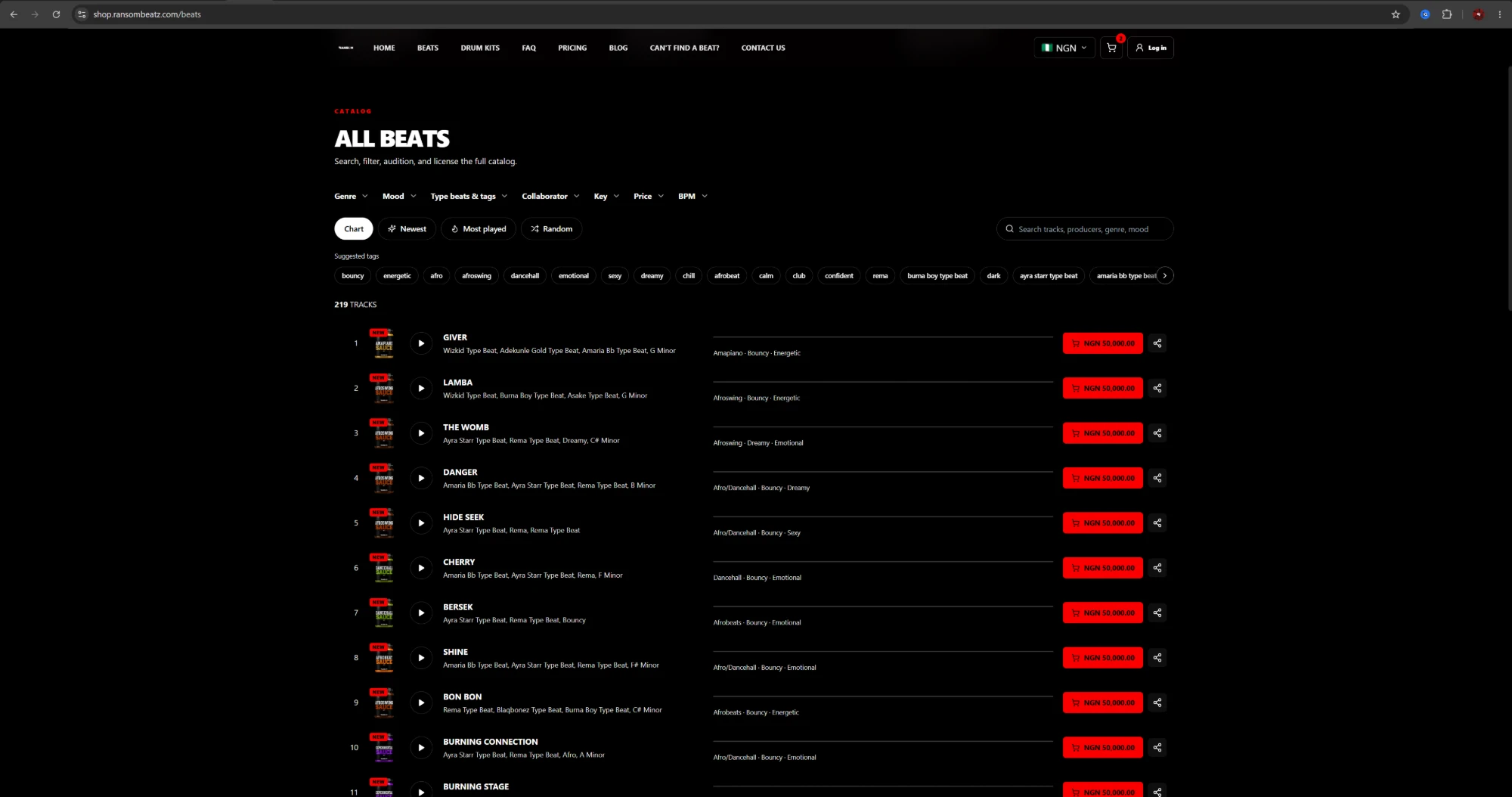Open the FAQ page
The width and height of the screenshot is (1512, 797).
coord(528,48)
